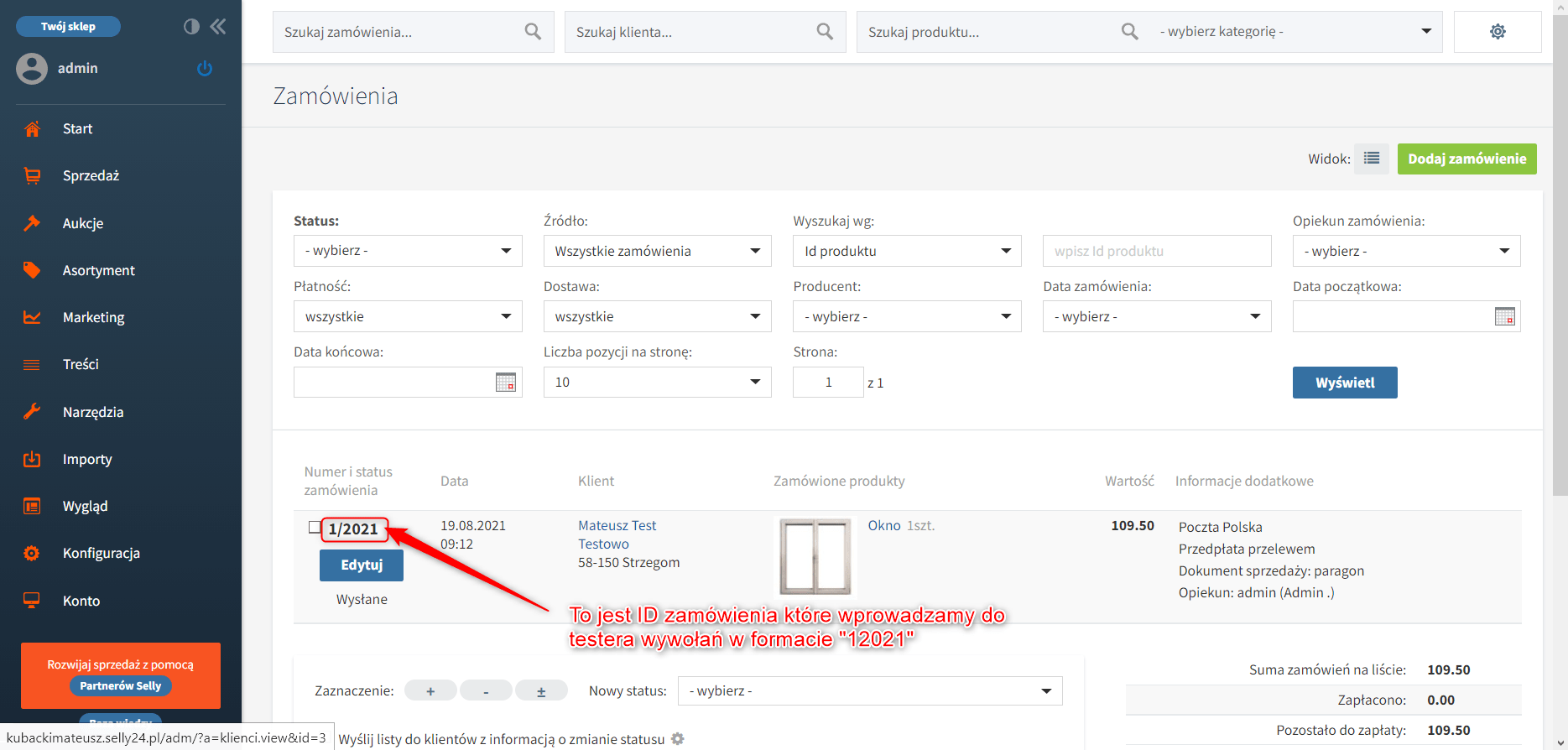Click the gear icon next to status email text

coord(678,739)
